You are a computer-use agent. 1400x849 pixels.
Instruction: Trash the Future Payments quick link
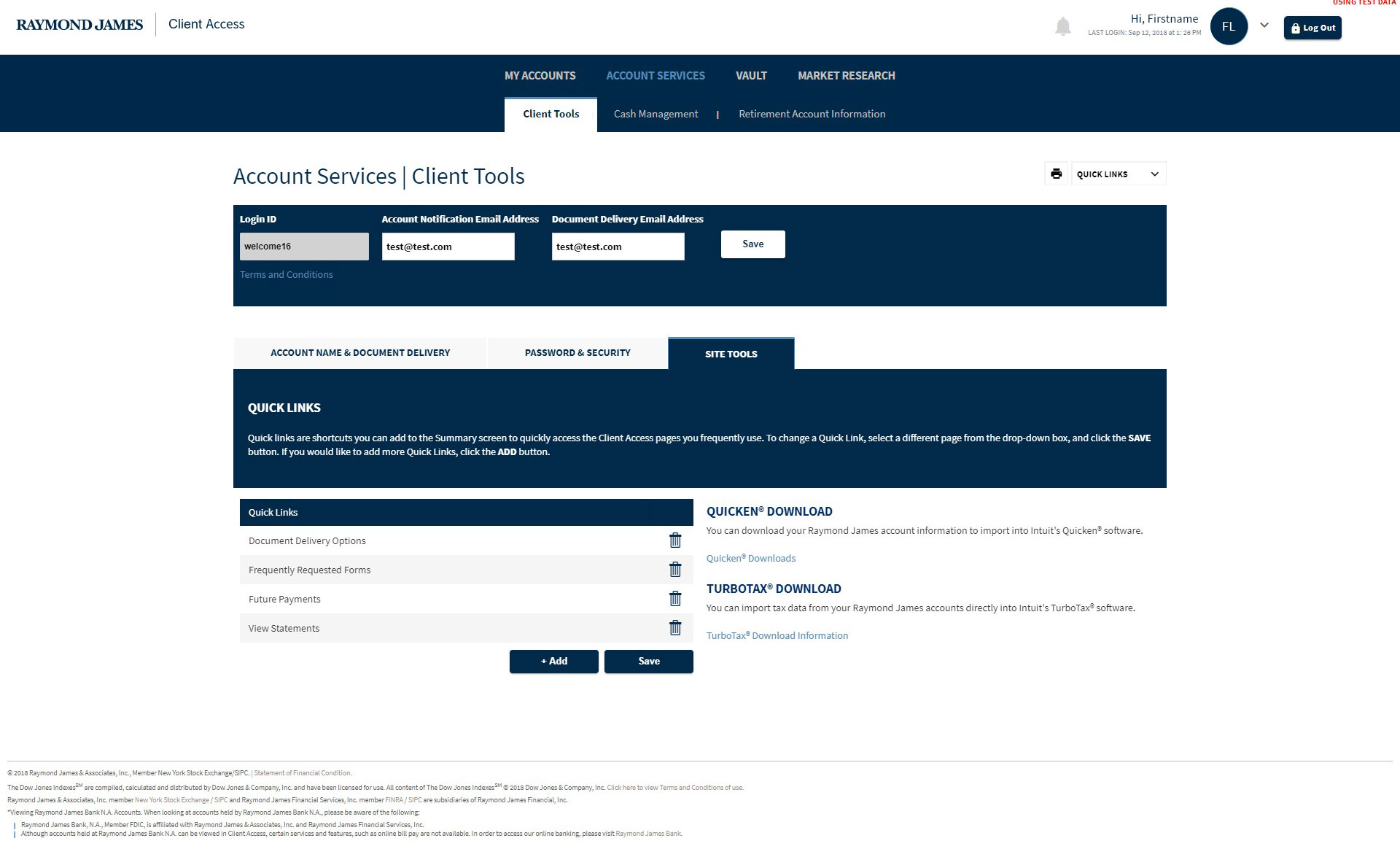(675, 599)
